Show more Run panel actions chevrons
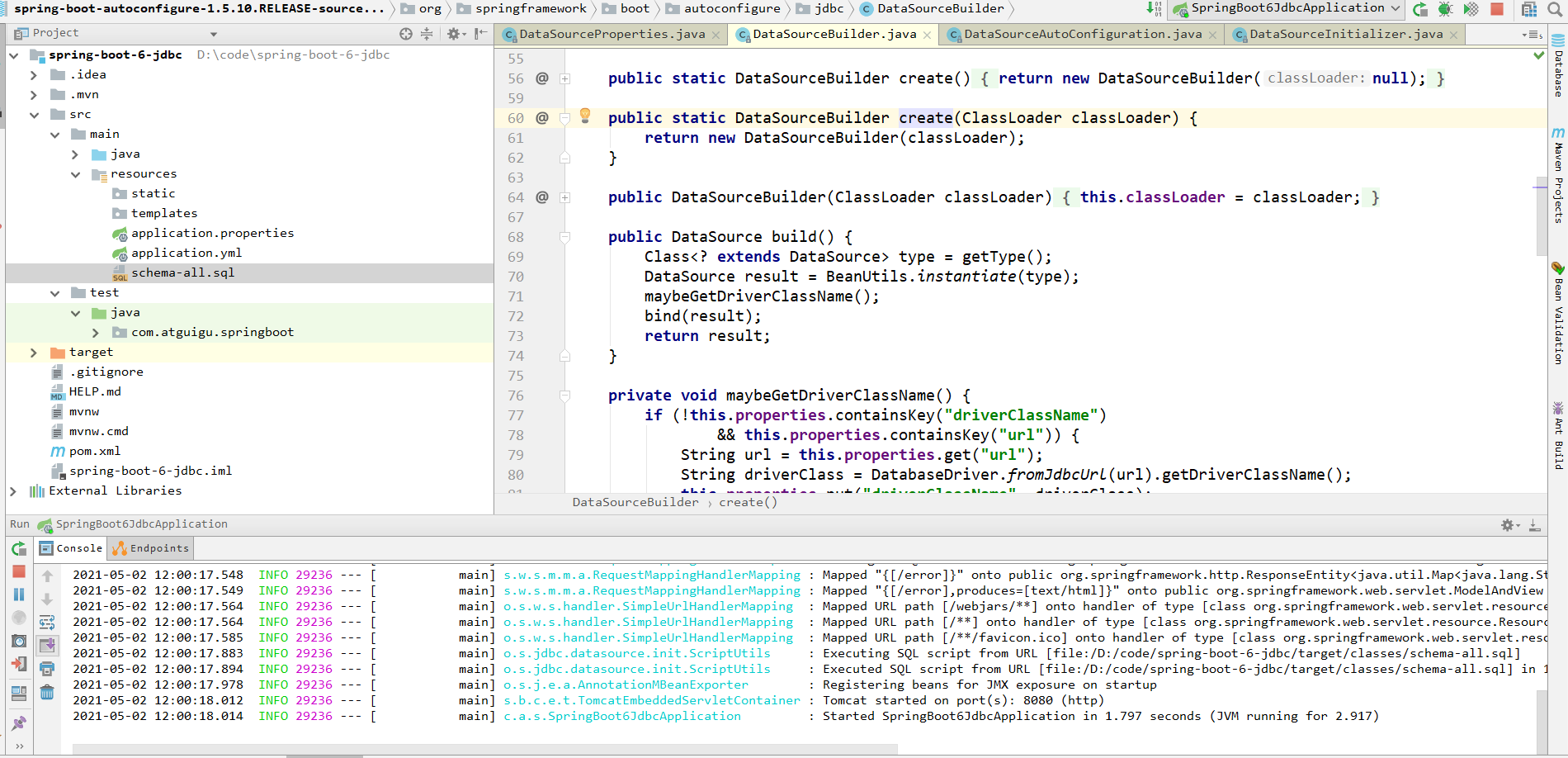Image resolution: width=1568 pixels, height=758 pixels. coord(19,746)
